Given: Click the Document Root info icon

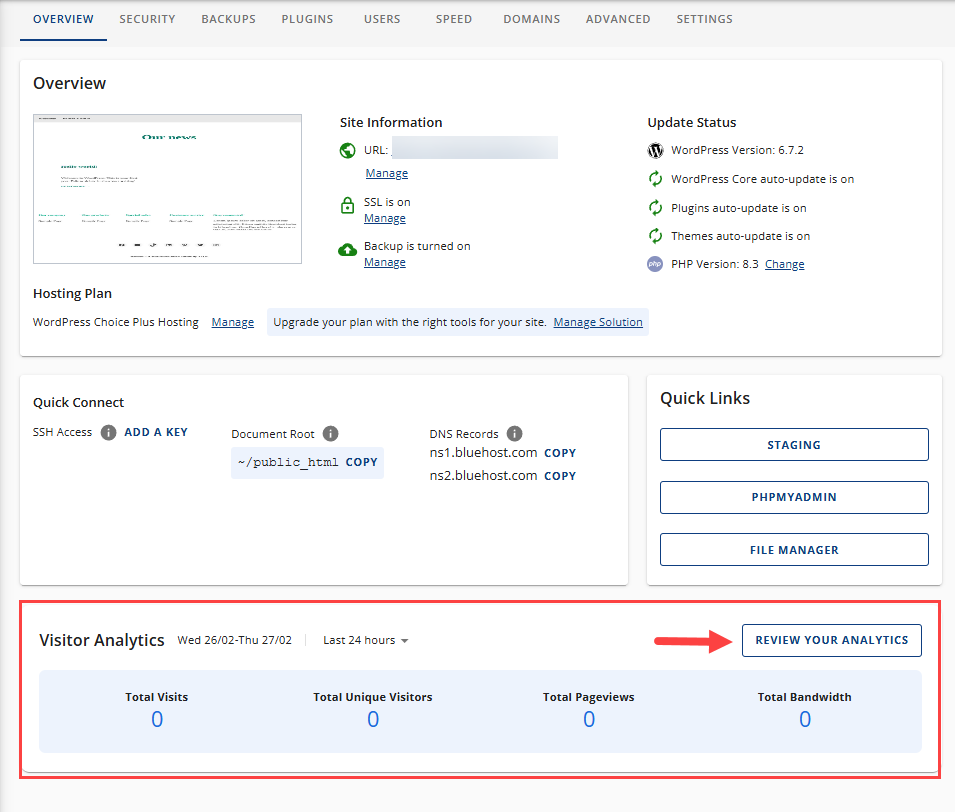Looking at the screenshot, I should click(x=330, y=434).
